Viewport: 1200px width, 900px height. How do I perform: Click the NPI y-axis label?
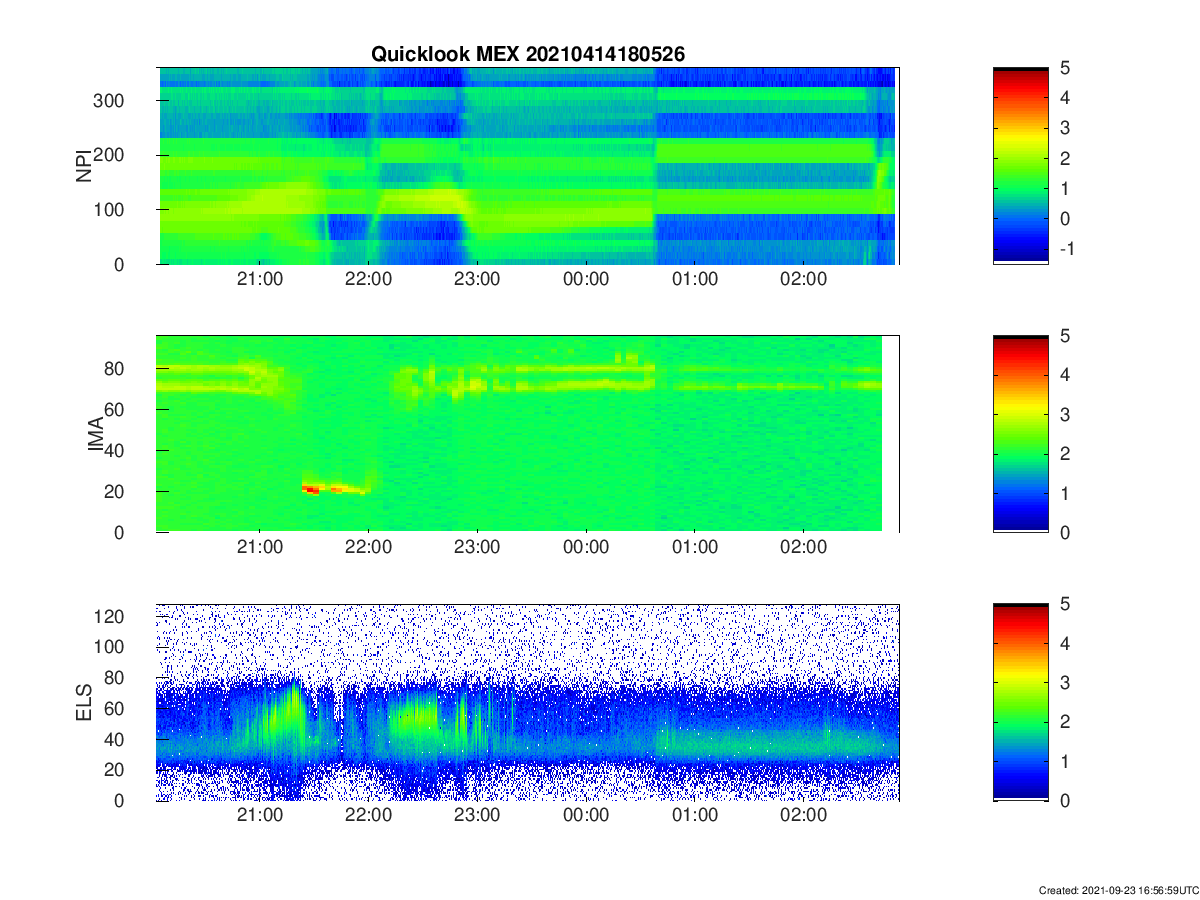pos(84,165)
